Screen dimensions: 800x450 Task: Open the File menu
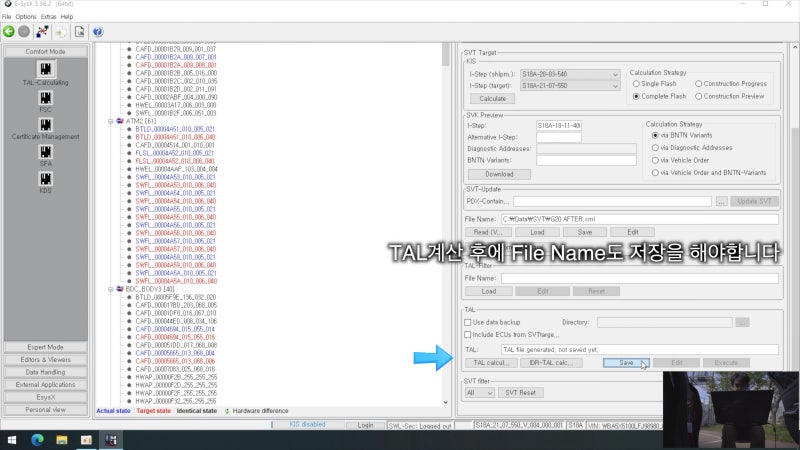[7, 17]
